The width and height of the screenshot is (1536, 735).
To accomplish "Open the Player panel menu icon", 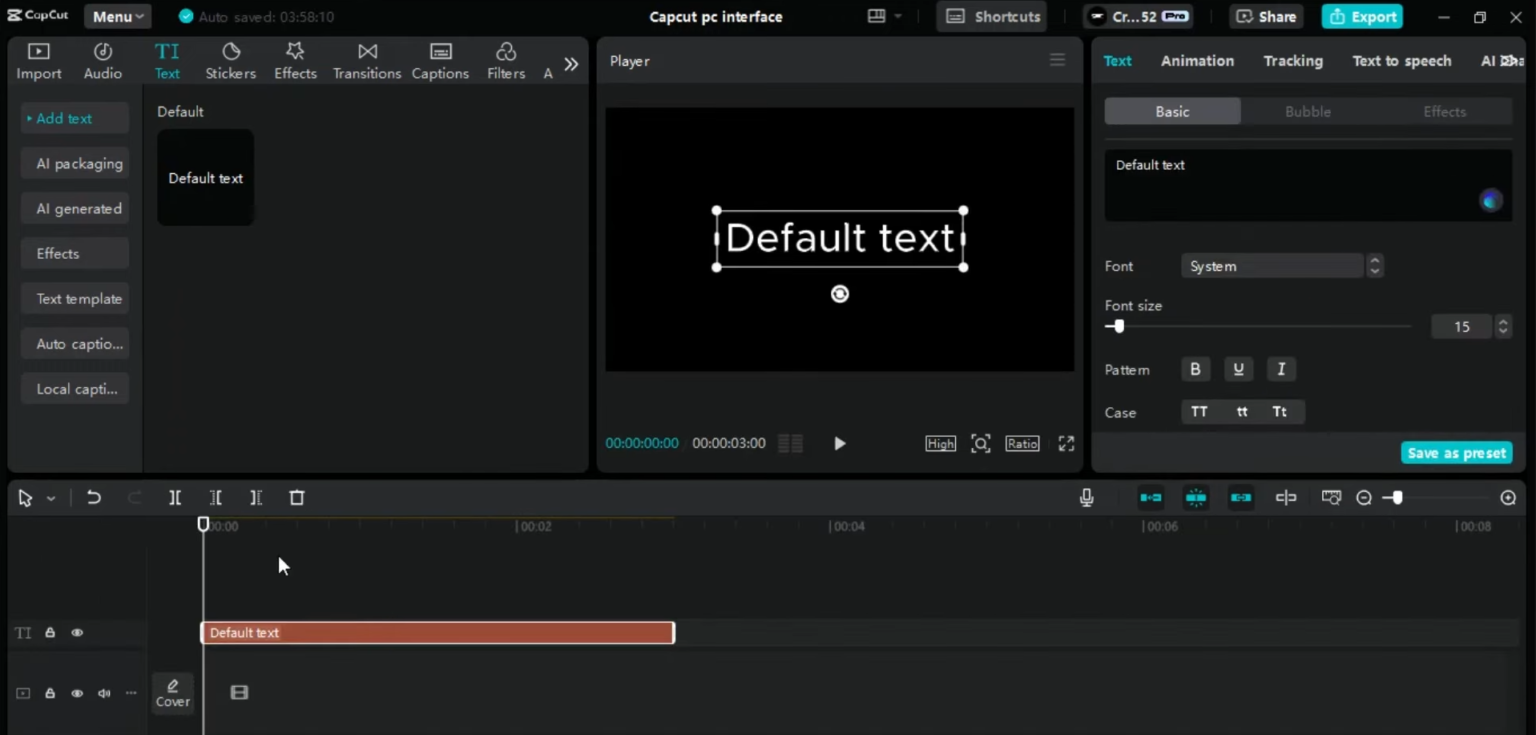I will point(1057,60).
